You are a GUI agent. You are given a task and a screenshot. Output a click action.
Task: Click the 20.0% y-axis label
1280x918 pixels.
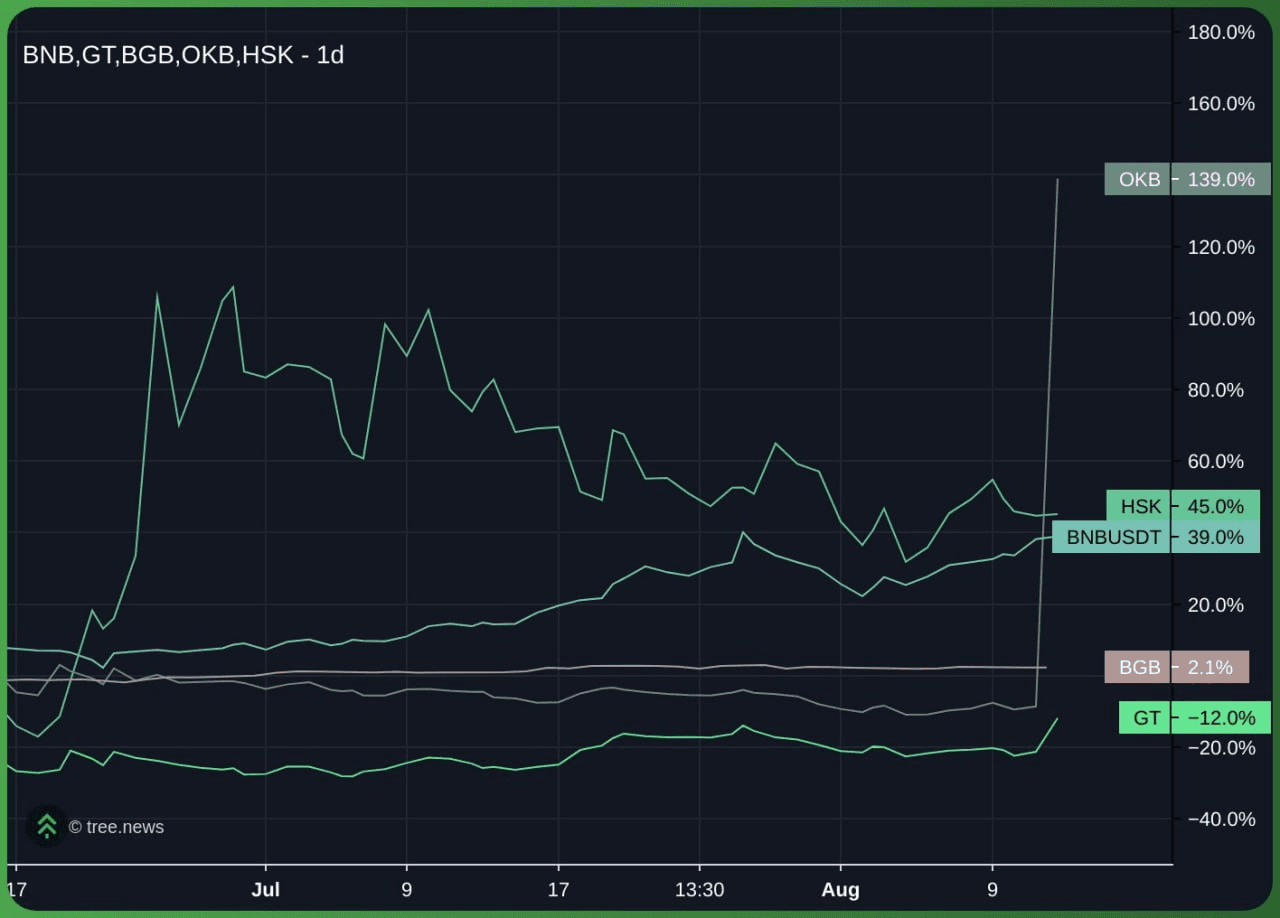[1216, 605]
